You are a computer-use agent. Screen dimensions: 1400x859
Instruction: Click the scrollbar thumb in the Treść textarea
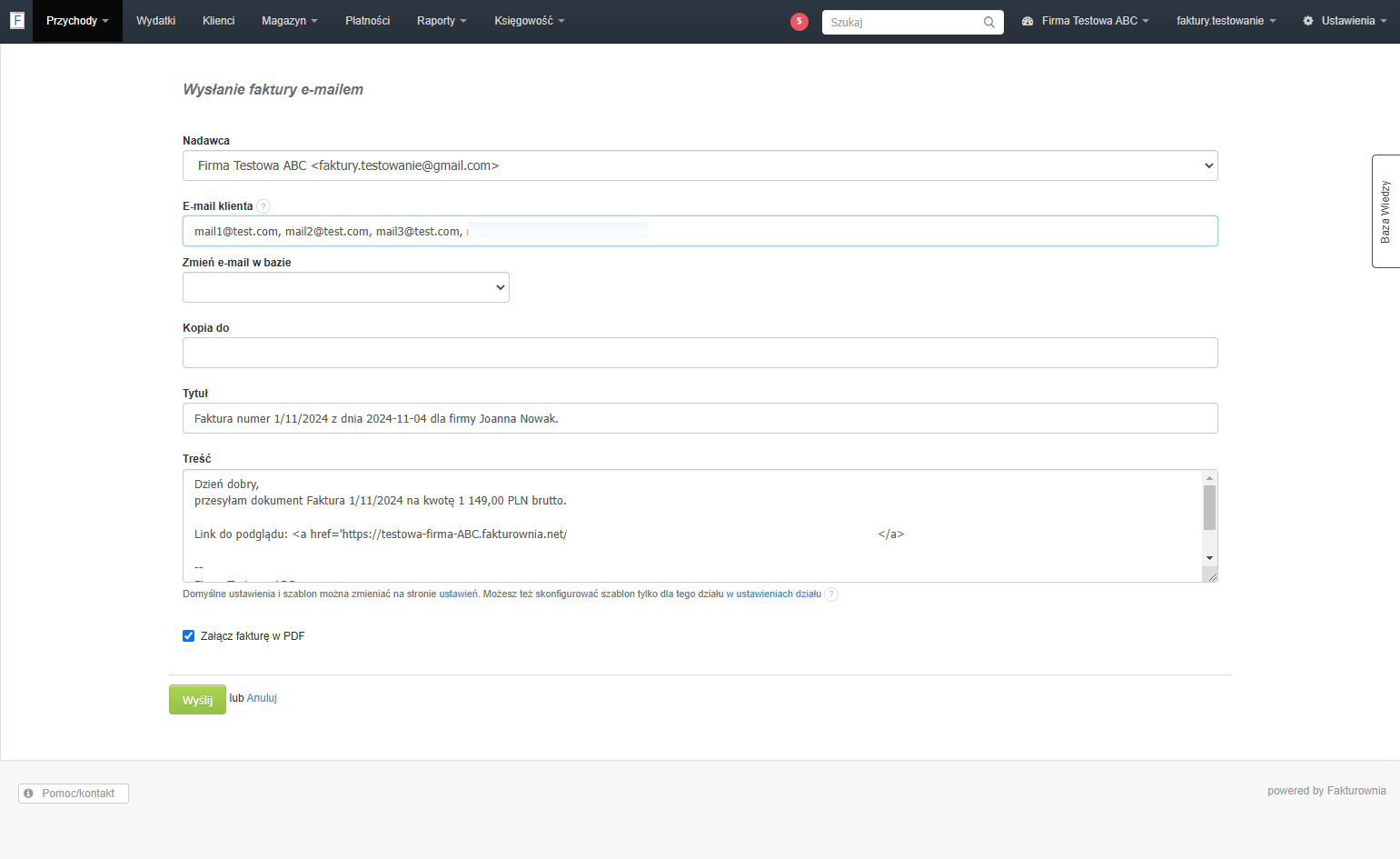(1209, 507)
